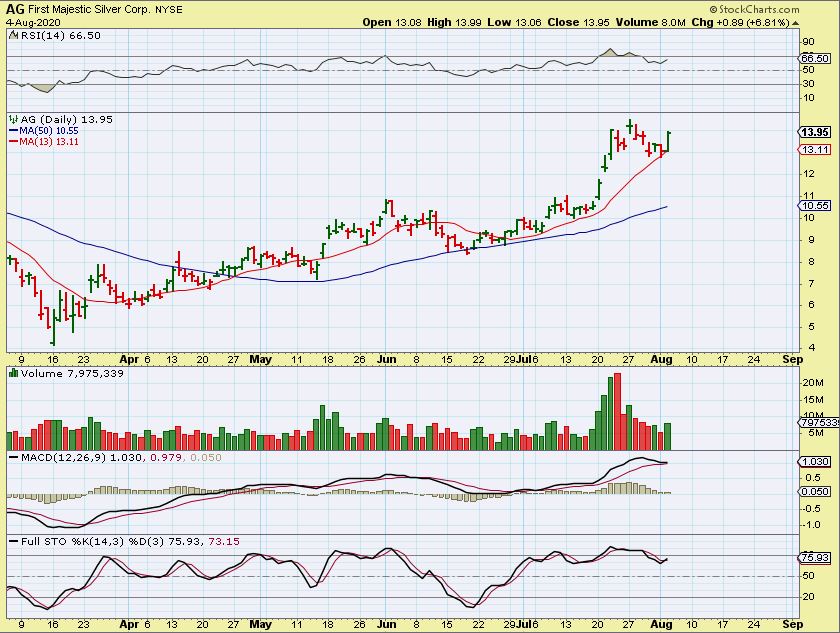Click the 15M volume axis label
The width and height of the screenshot is (840, 633).
coord(812,400)
